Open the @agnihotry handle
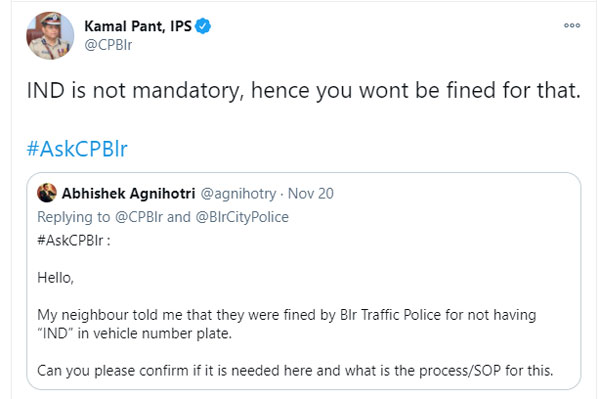Image resolution: width=600 pixels, height=399 pixels. [238, 194]
